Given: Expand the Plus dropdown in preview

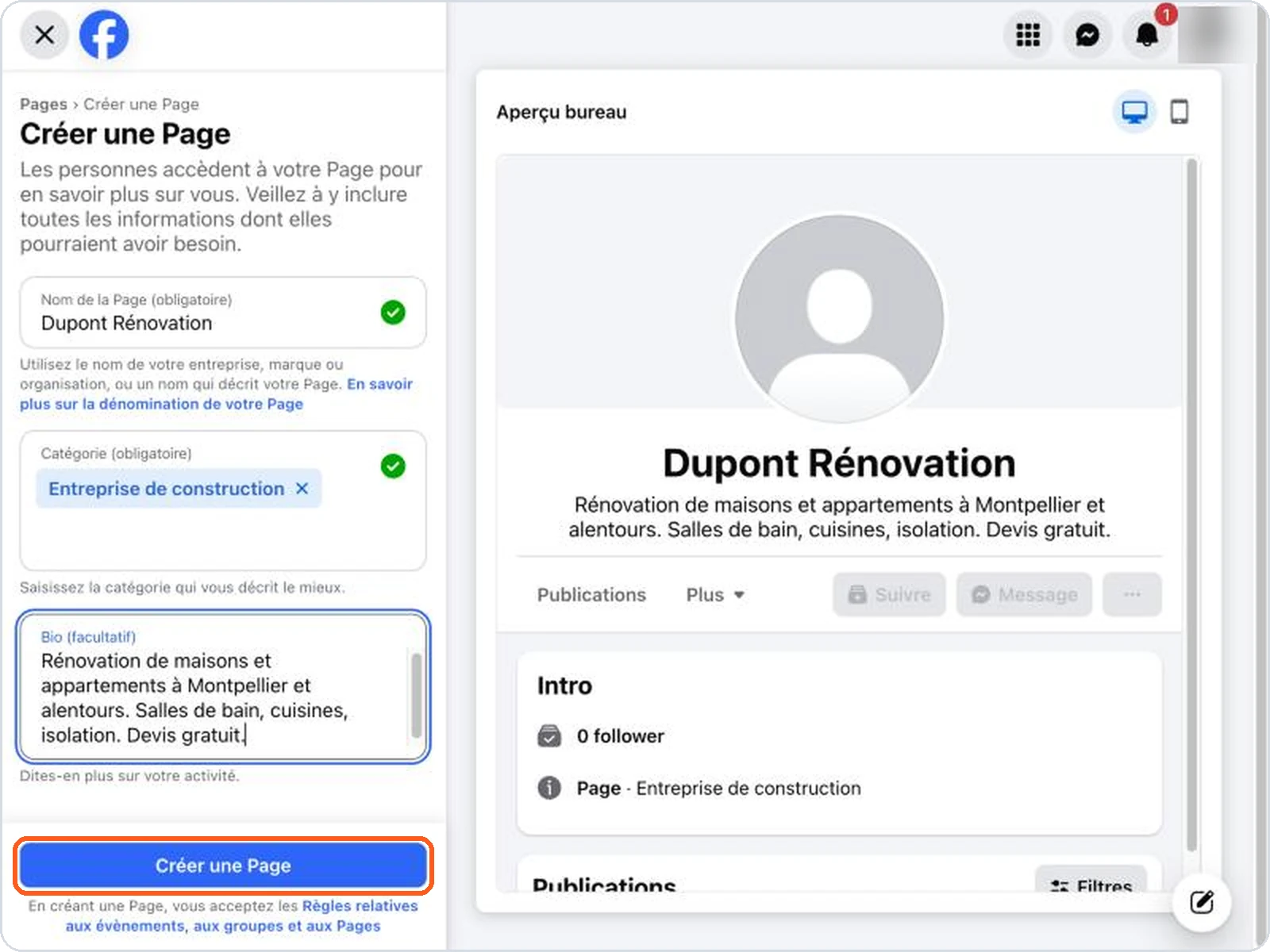Looking at the screenshot, I should point(715,595).
